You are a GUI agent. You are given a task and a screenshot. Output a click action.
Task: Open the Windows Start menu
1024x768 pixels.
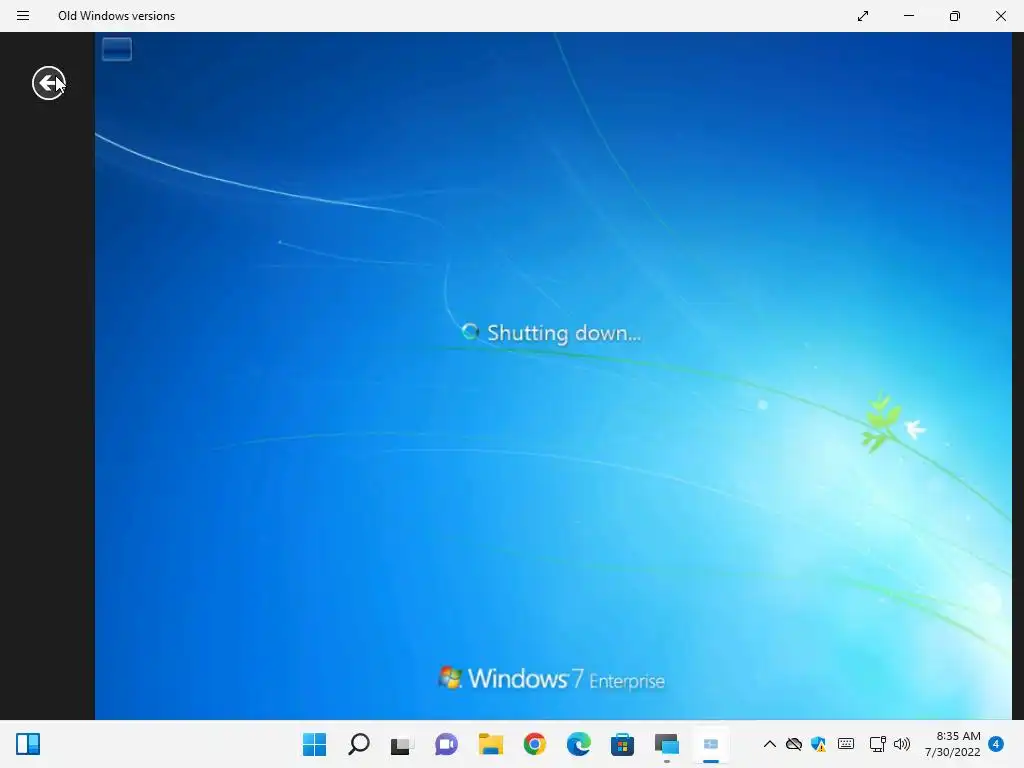click(x=314, y=744)
